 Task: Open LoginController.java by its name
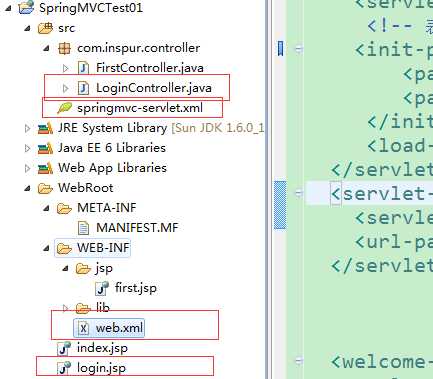coord(154,88)
